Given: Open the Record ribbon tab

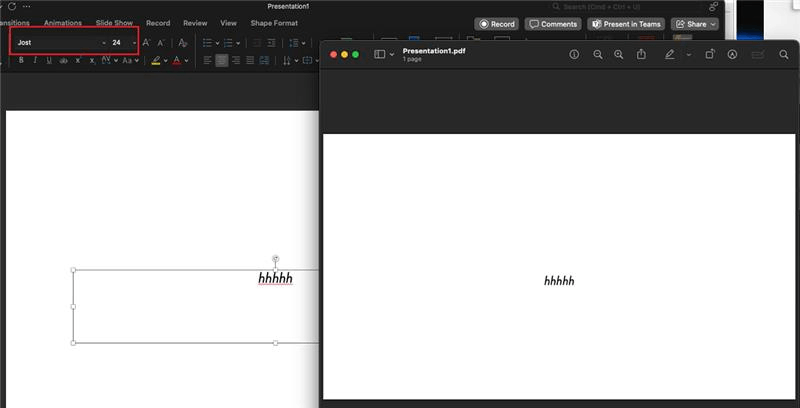Looking at the screenshot, I should pos(158,23).
